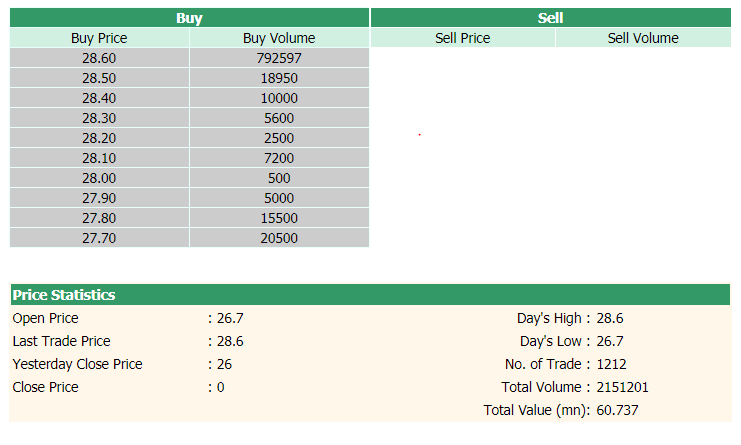Select the Buy Price column header
Viewport: 741px width, 445px height.
coord(99,38)
